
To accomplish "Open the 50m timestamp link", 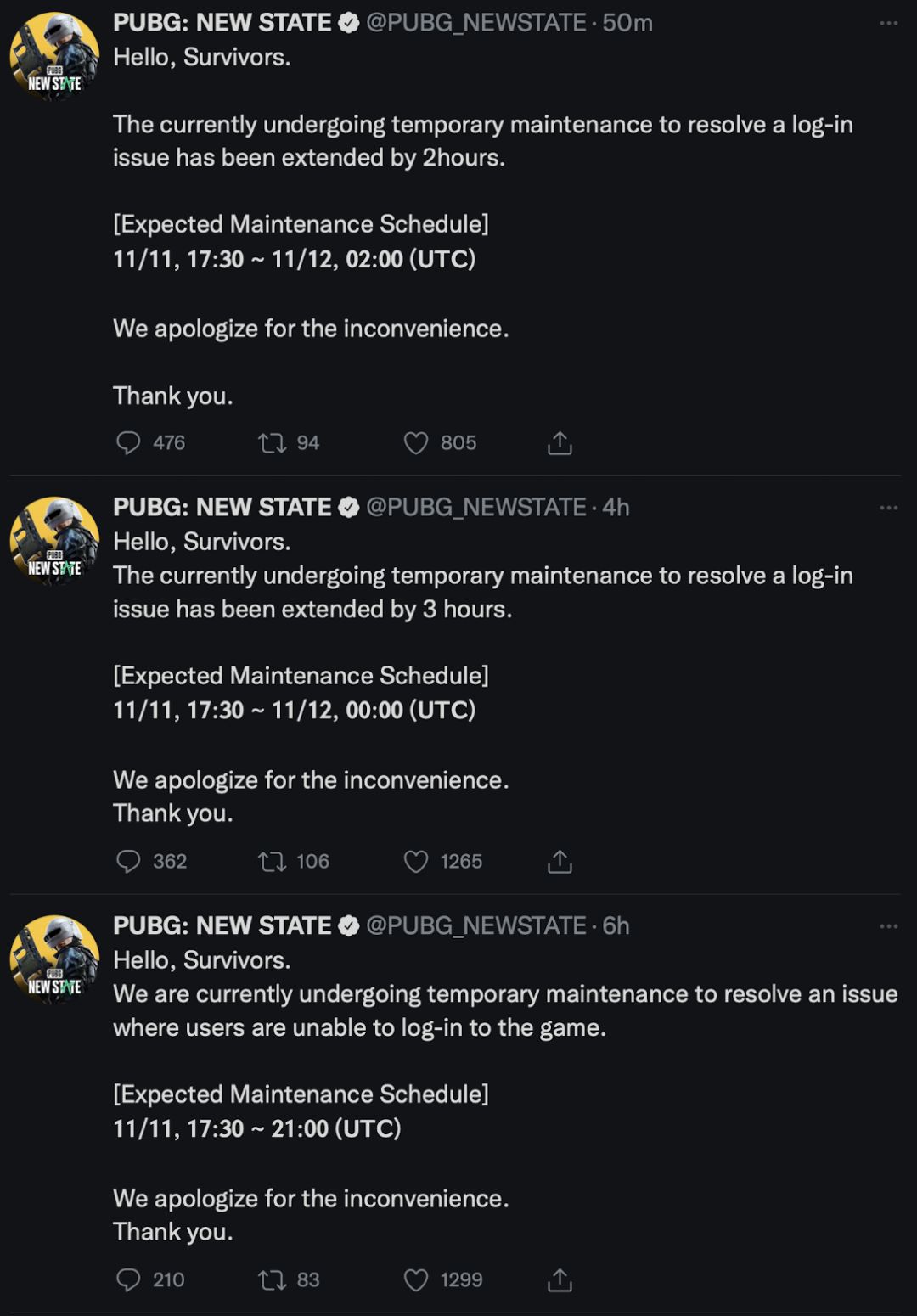I will click(627, 23).
